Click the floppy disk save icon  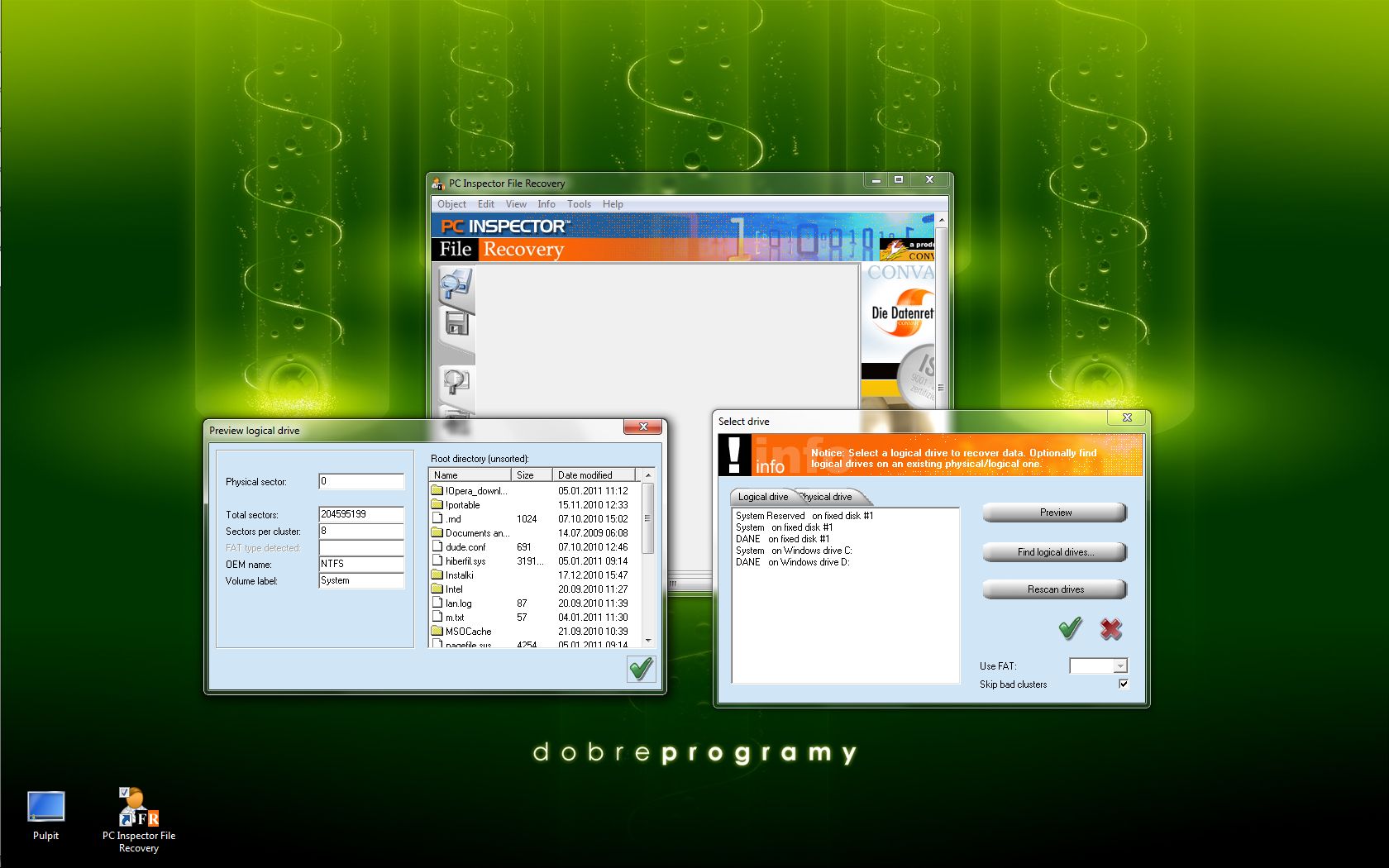coord(456,322)
